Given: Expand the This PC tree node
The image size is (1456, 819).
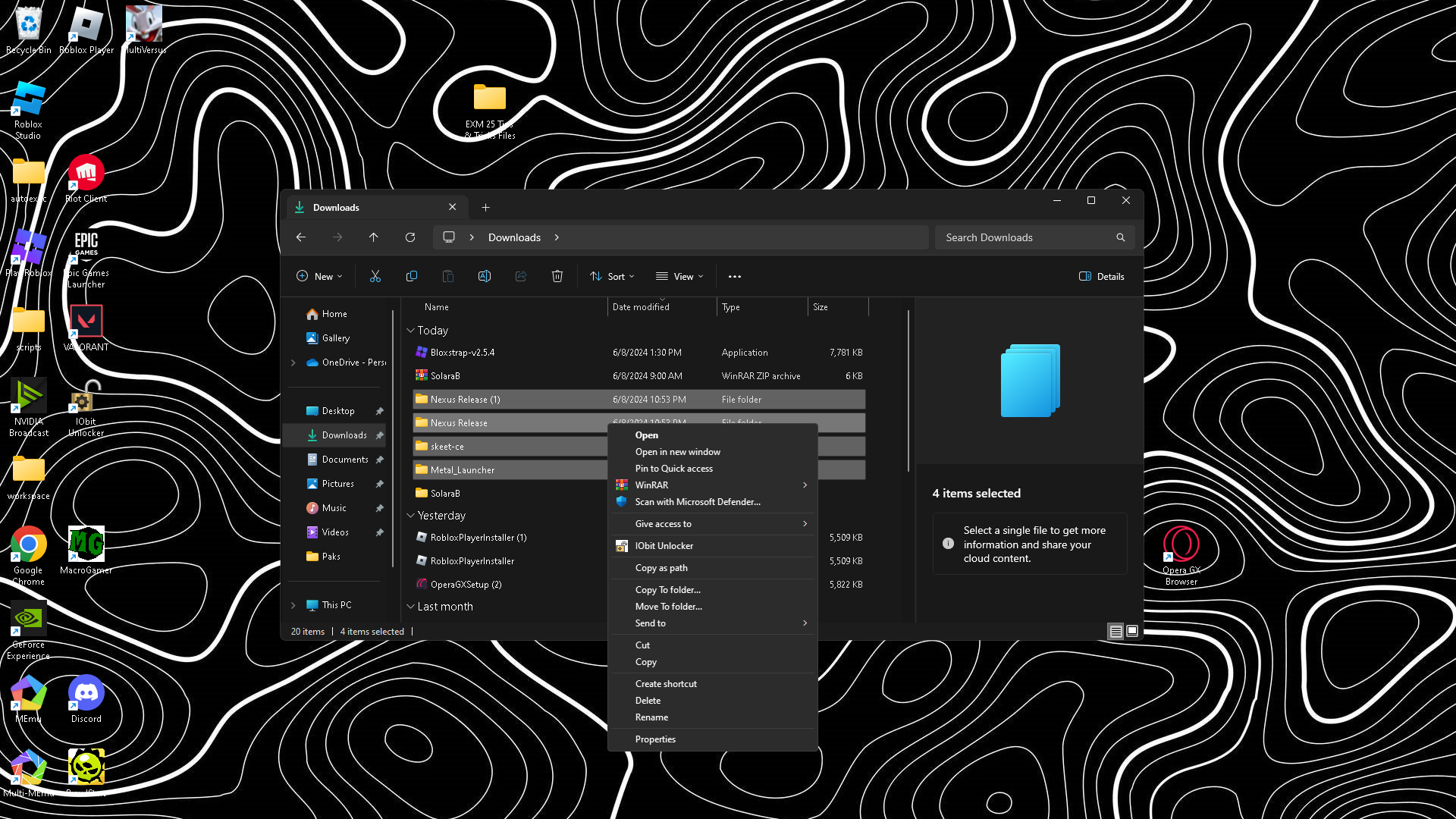Looking at the screenshot, I should [293, 605].
